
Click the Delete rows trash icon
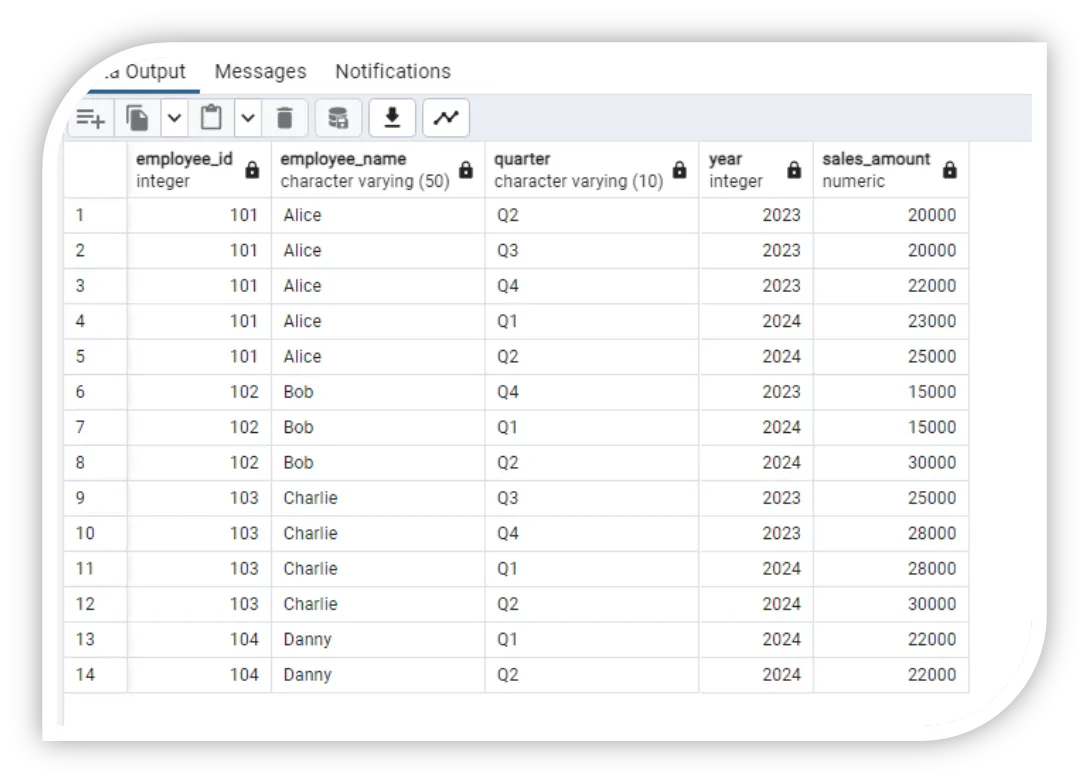[285, 117]
